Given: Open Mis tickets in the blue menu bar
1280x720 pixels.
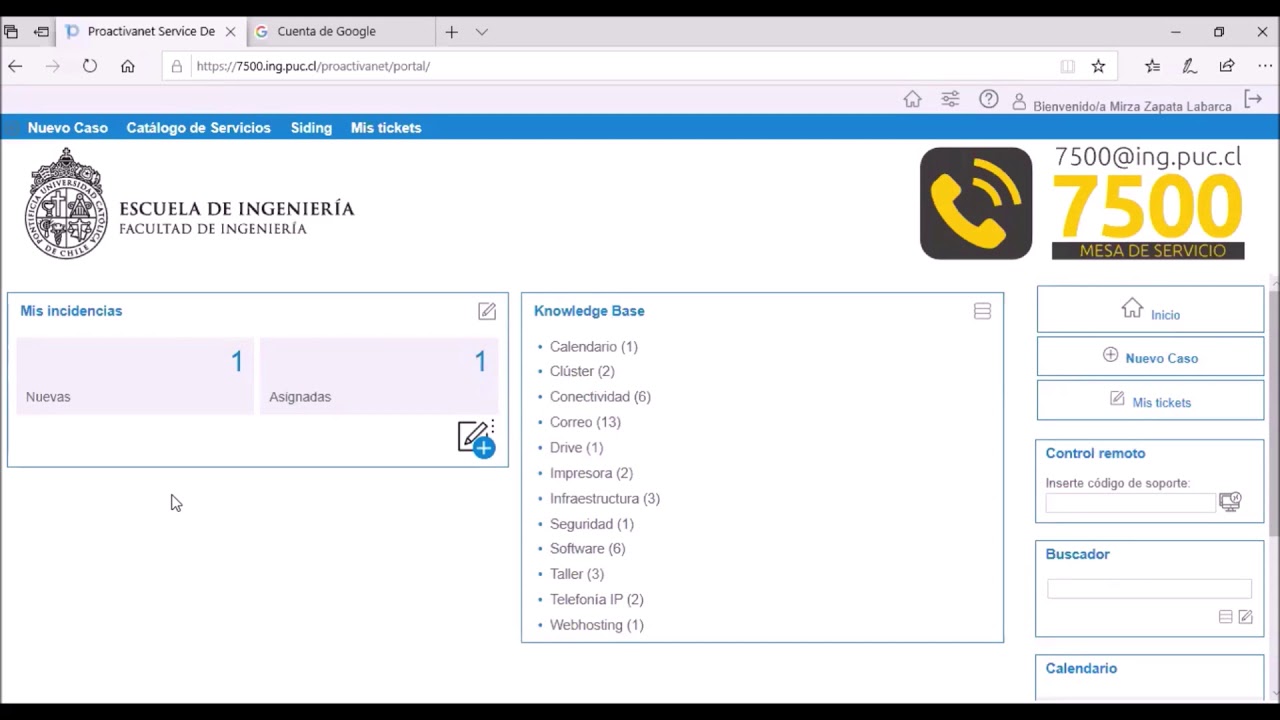Looking at the screenshot, I should 386,128.
